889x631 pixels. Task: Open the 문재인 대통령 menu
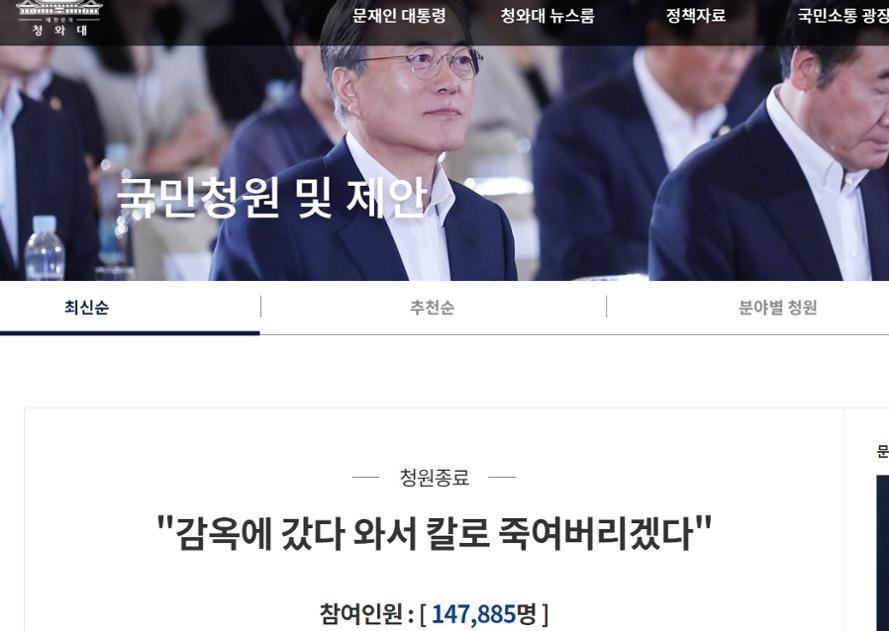pos(399,15)
